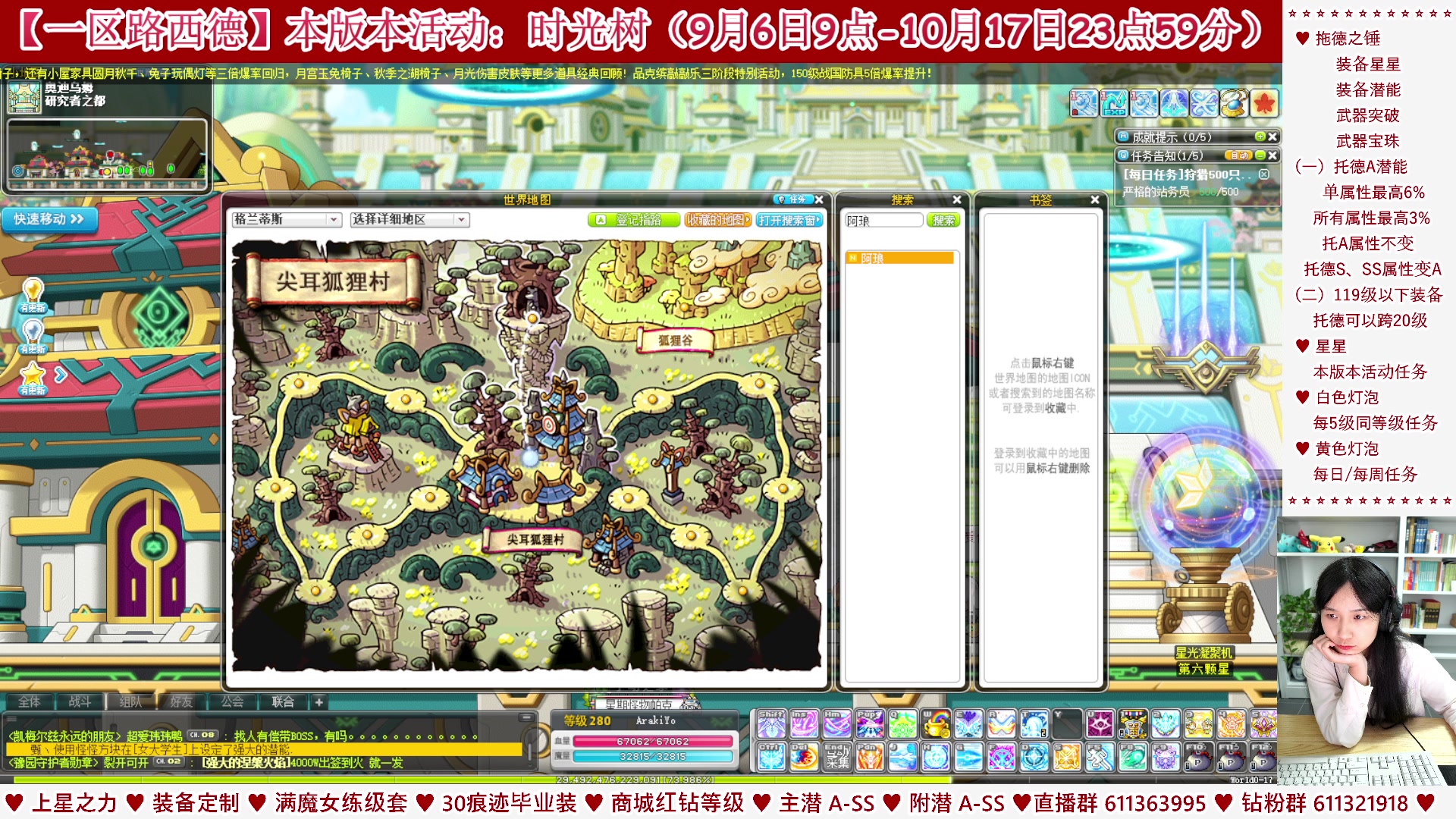Viewport: 1456px width, 819px height.
Task: Open the 格兰蒂斯 region dropdown
Action: (286, 219)
